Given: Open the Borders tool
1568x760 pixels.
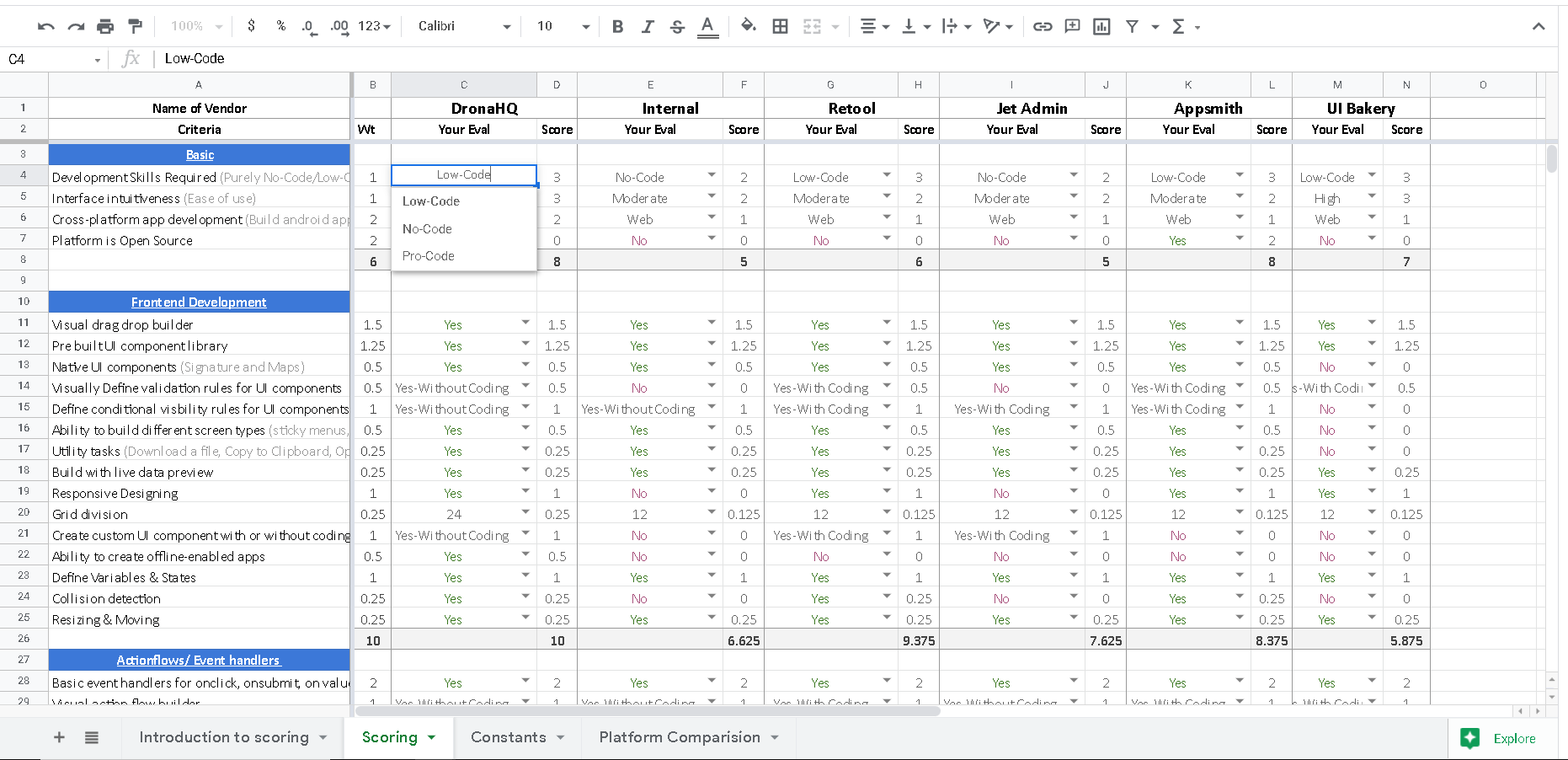Looking at the screenshot, I should click(x=781, y=26).
